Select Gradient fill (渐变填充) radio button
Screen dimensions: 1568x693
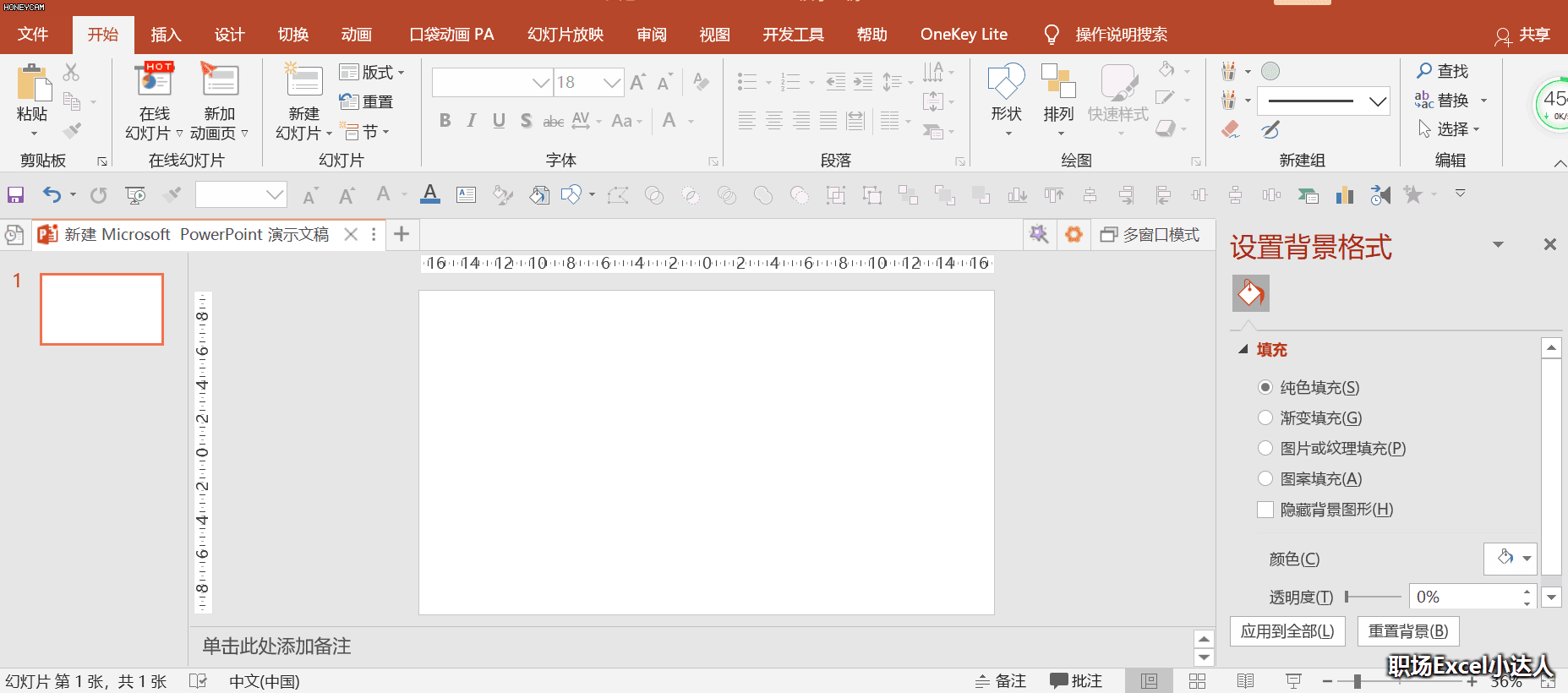click(x=1265, y=417)
